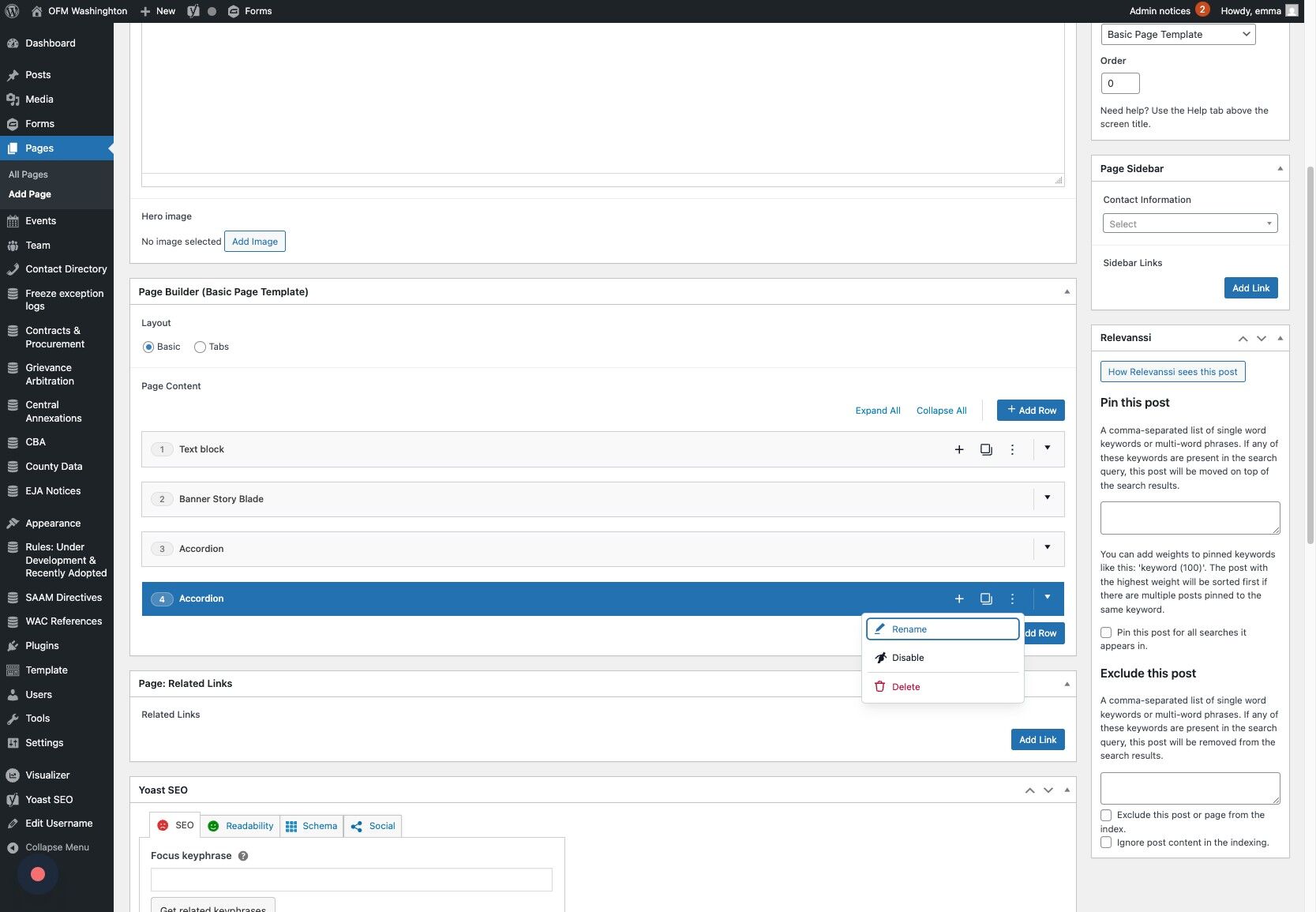The width and height of the screenshot is (1316, 912).
Task: Click Add Image for Hero image
Action: (x=255, y=242)
